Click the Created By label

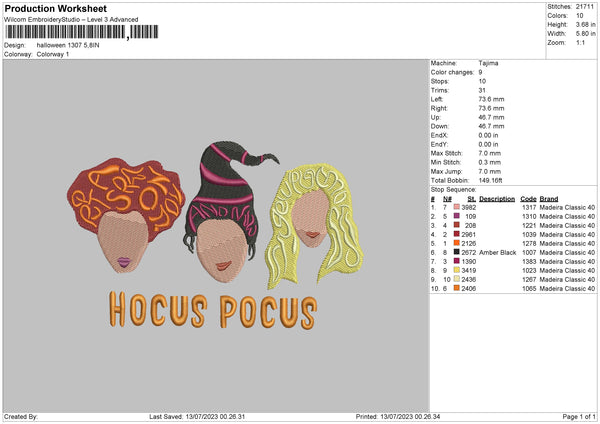(21, 416)
